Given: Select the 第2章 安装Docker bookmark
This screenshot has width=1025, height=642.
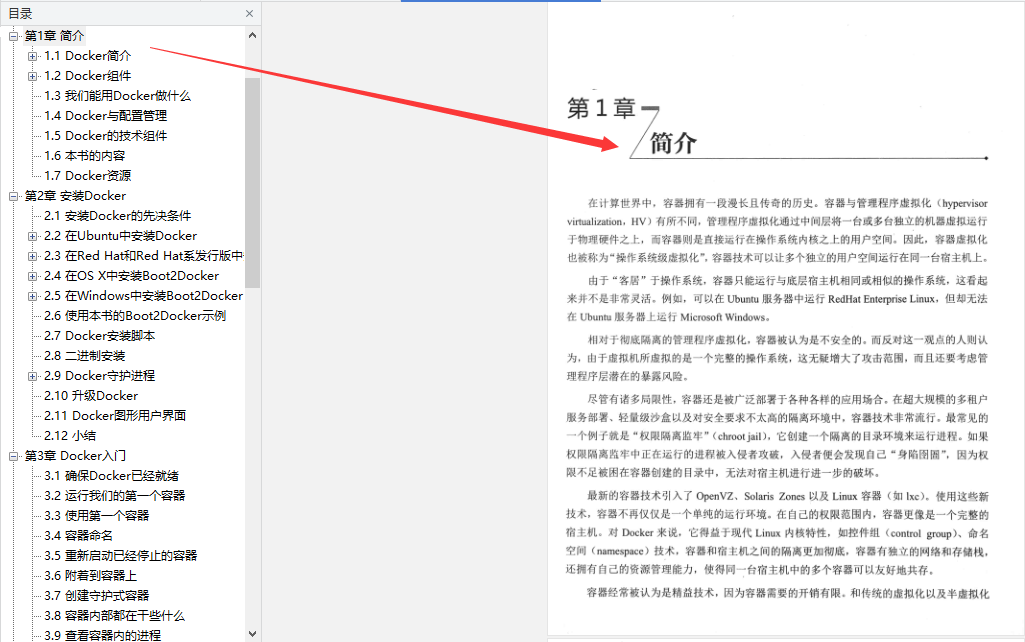Looking at the screenshot, I should click(75, 196).
